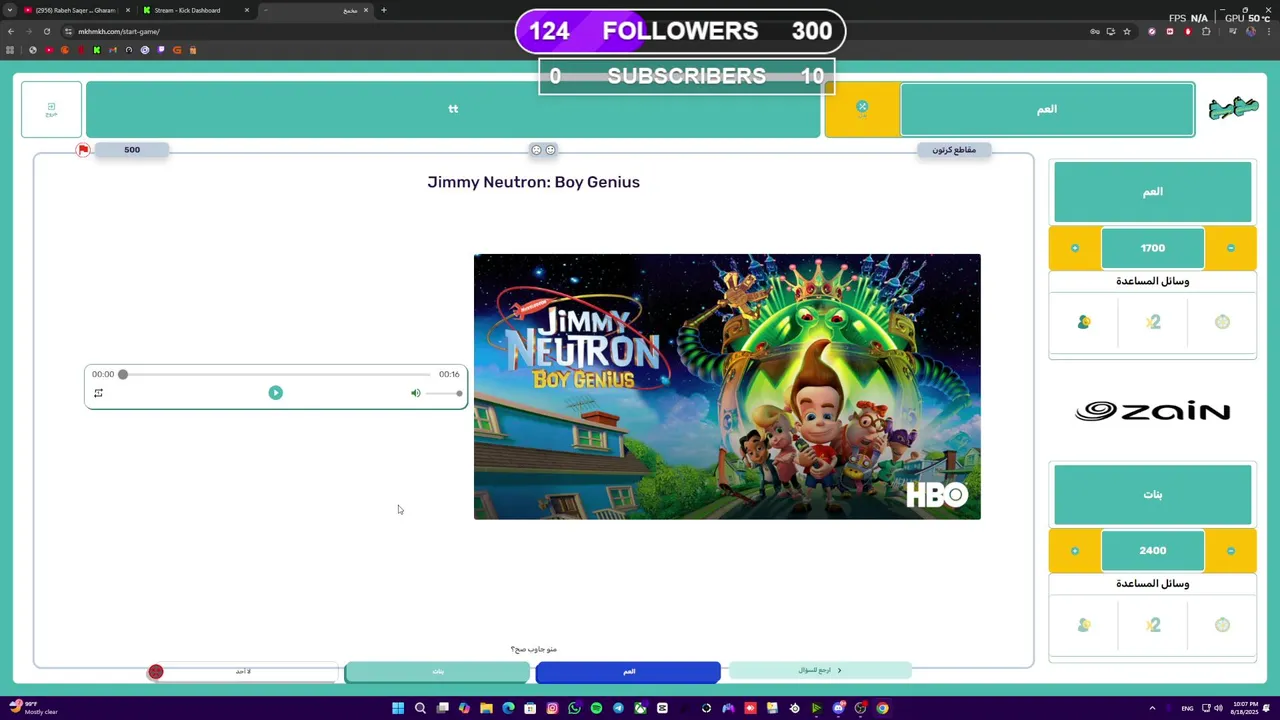Go back in browser history
This screenshot has width=1280, height=720.
pos(11,31)
